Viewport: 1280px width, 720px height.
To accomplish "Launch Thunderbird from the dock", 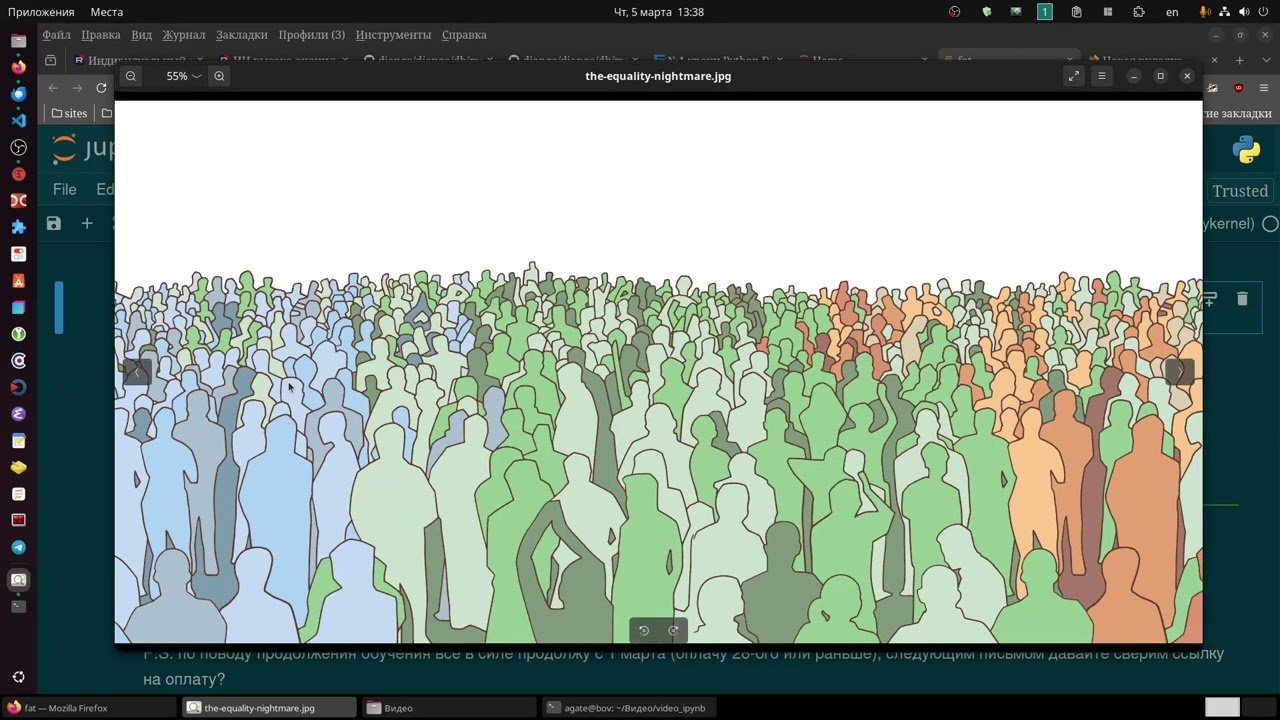I will [x=18, y=94].
